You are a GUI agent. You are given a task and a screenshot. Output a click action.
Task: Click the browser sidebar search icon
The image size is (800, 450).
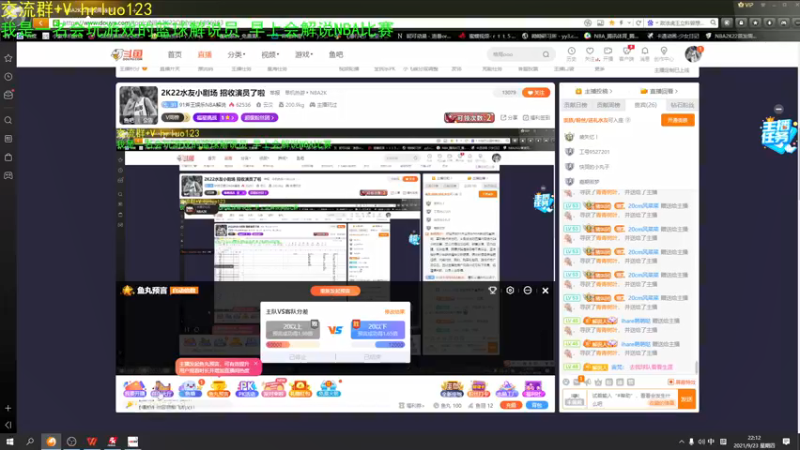point(8,120)
